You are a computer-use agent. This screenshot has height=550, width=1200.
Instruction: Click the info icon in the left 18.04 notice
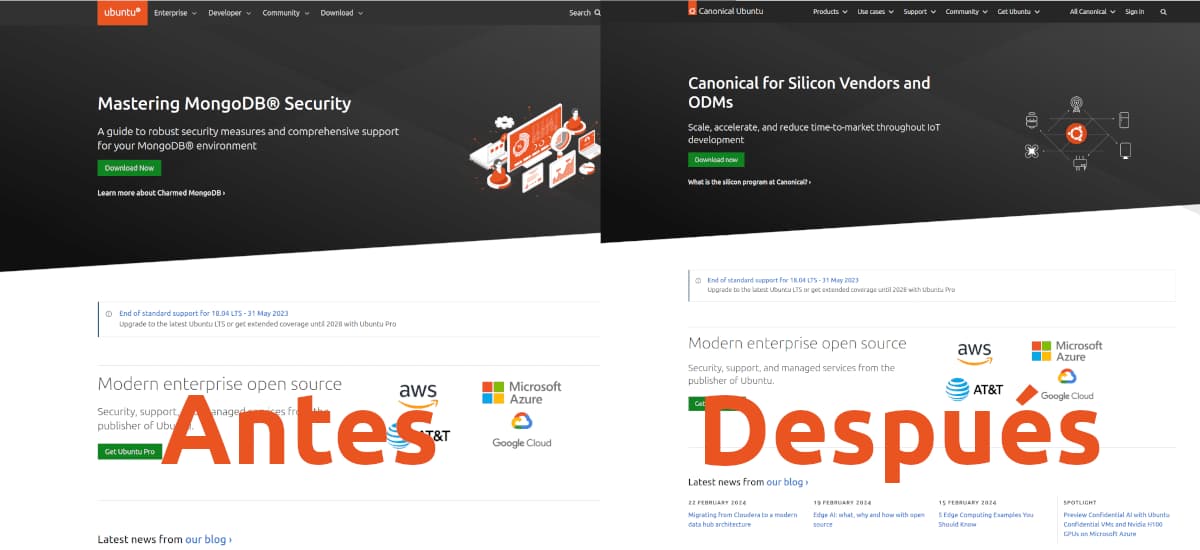[x=109, y=313]
